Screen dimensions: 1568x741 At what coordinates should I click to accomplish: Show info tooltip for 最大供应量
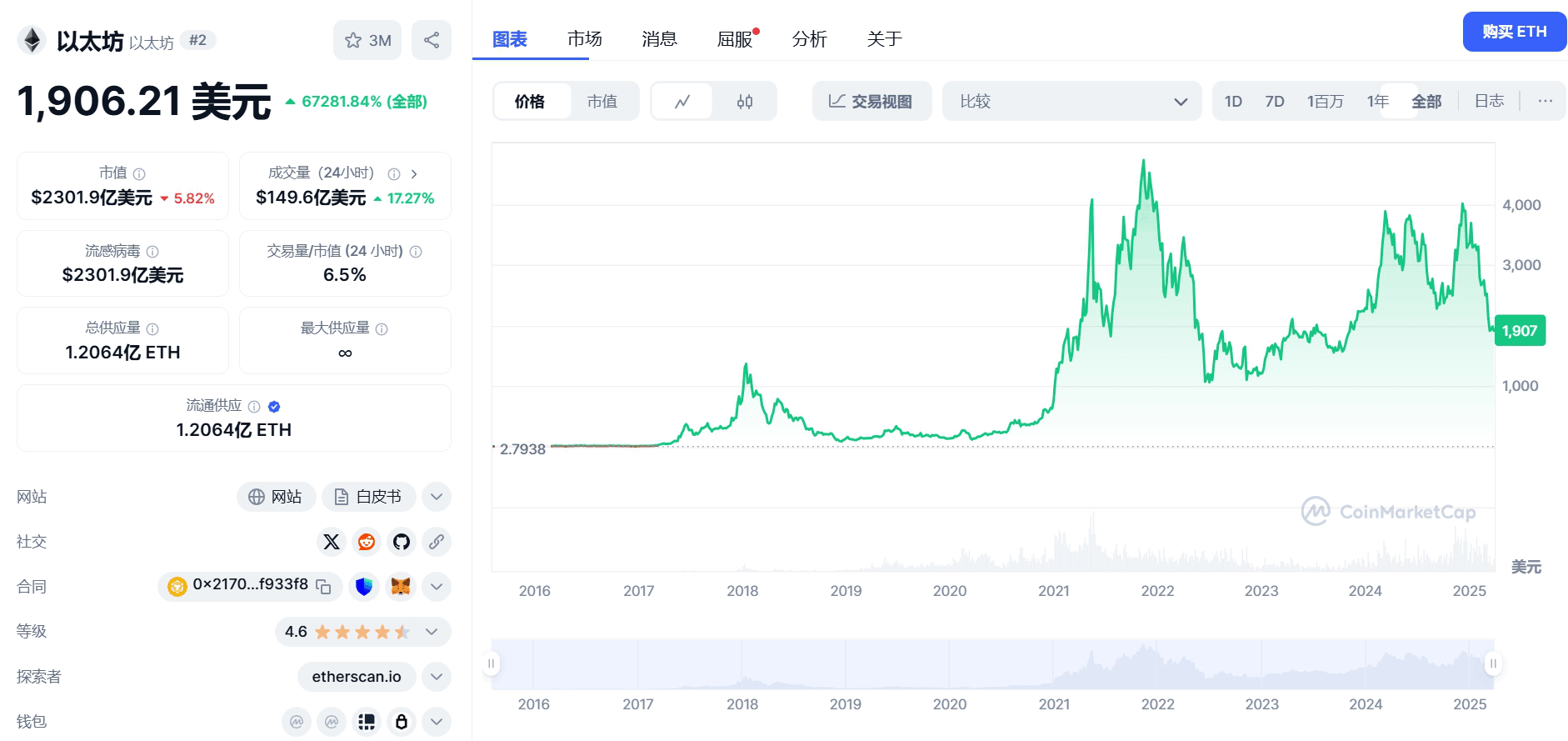click(x=382, y=328)
